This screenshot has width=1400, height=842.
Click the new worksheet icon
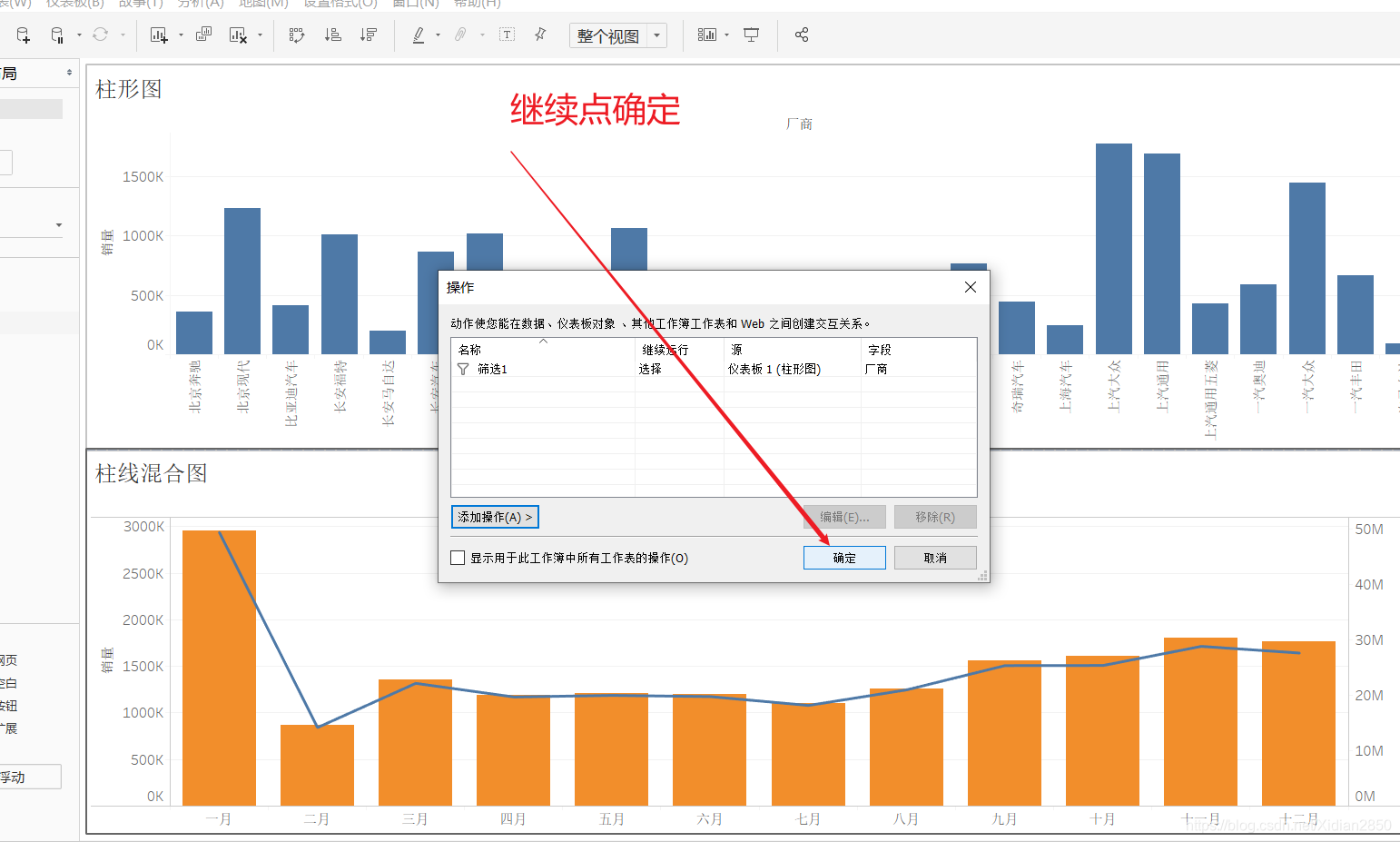tap(159, 35)
